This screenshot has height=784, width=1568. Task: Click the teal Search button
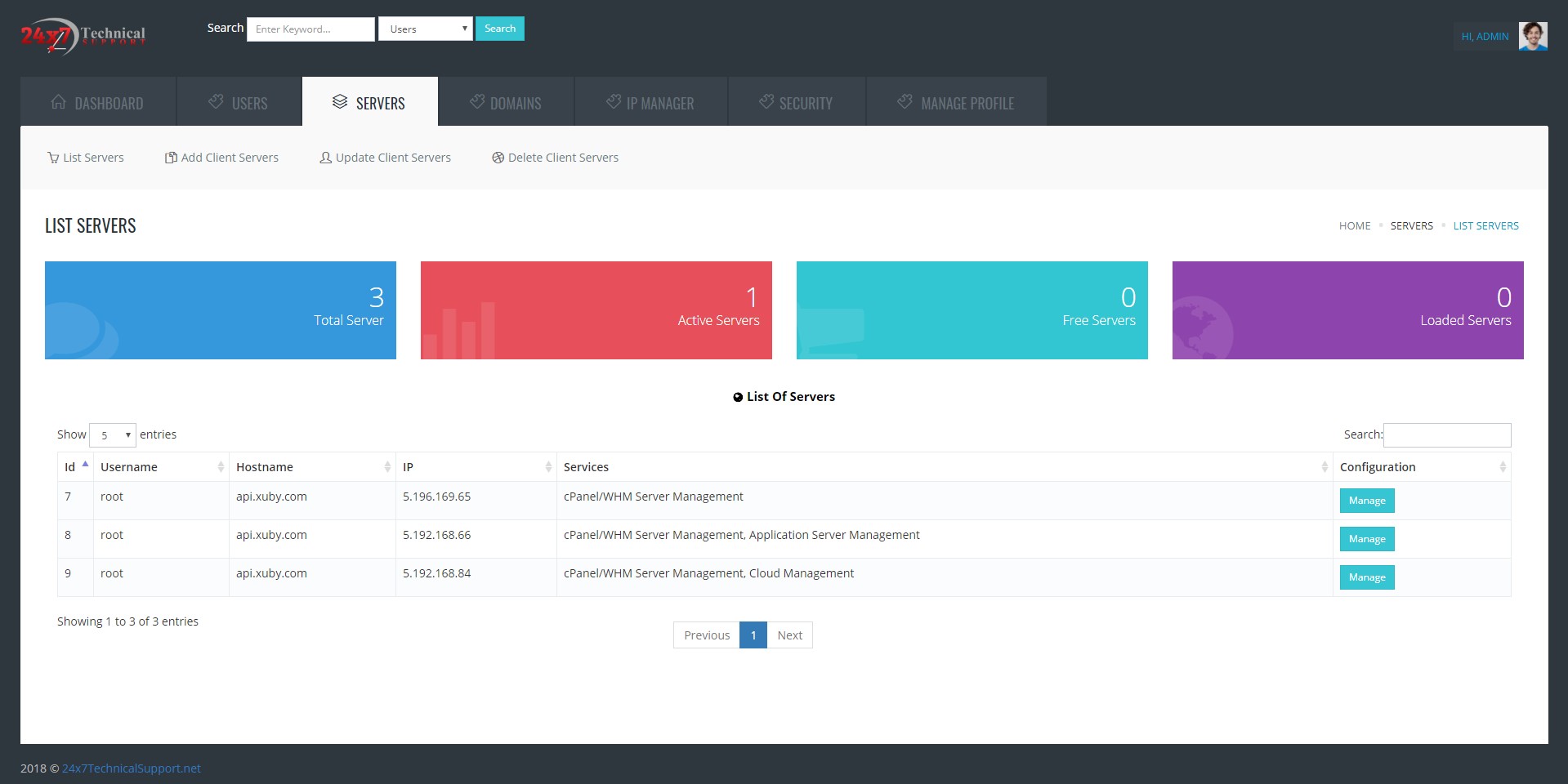tap(500, 29)
